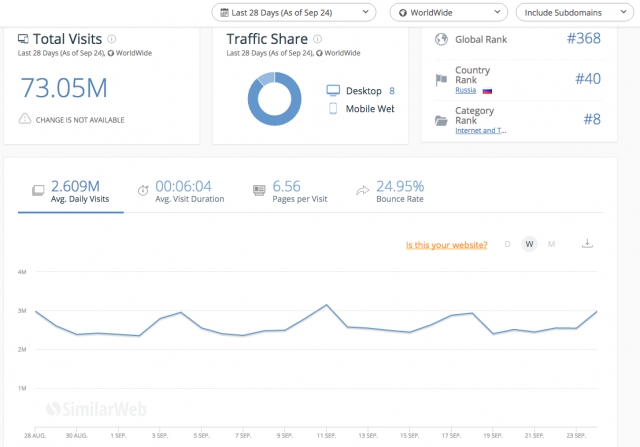Open the WorldWide region dropdown
Image resolution: width=640 pixels, height=447 pixels.
(x=449, y=12)
